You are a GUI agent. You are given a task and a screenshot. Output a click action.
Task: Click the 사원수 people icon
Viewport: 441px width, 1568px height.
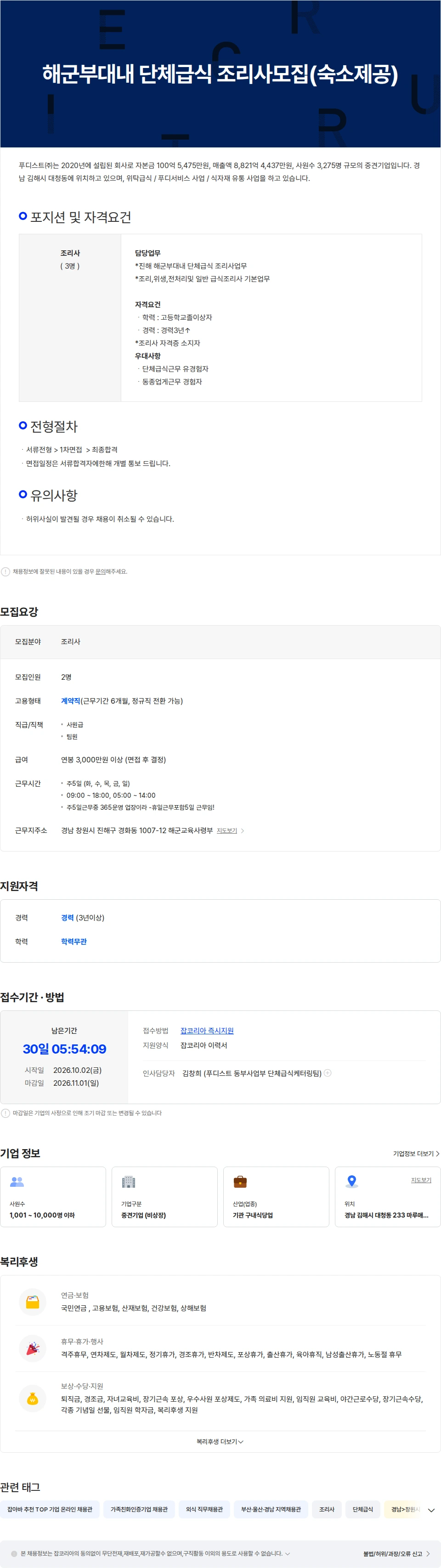coord(17,1182)
